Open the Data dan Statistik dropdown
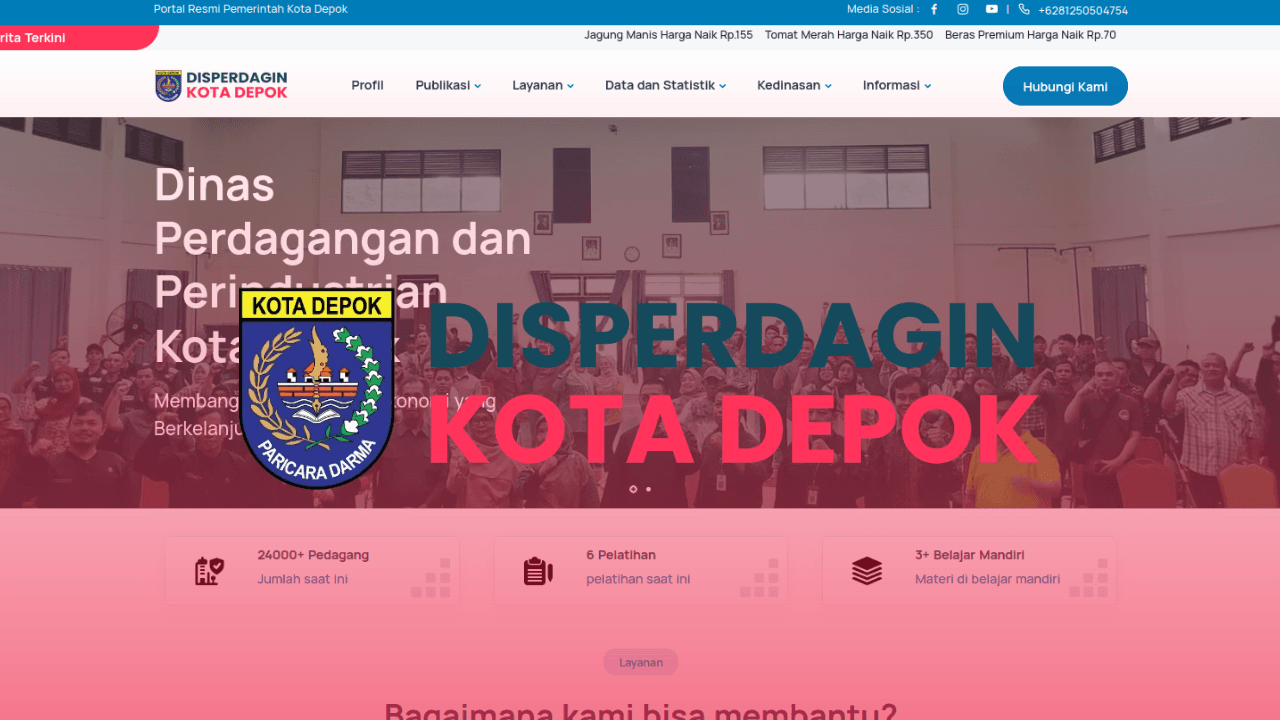The width and height of the screenshot is (1280, 720). click(665, 85)
